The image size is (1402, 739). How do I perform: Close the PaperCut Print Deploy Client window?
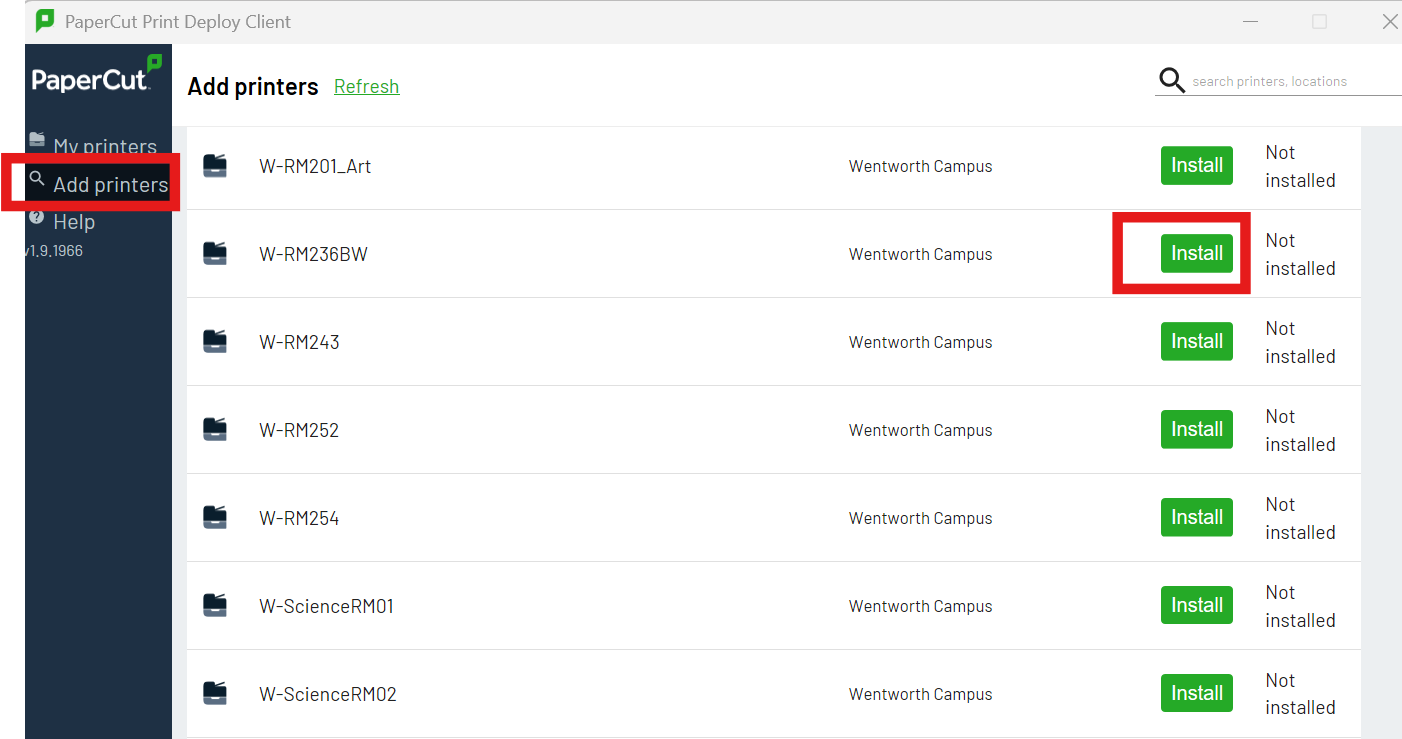pos(1389,21)
